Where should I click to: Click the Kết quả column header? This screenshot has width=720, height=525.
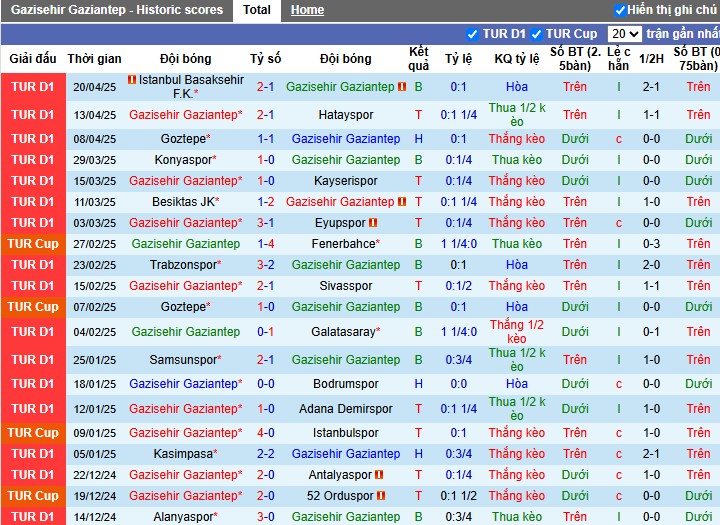pos(418,59)
